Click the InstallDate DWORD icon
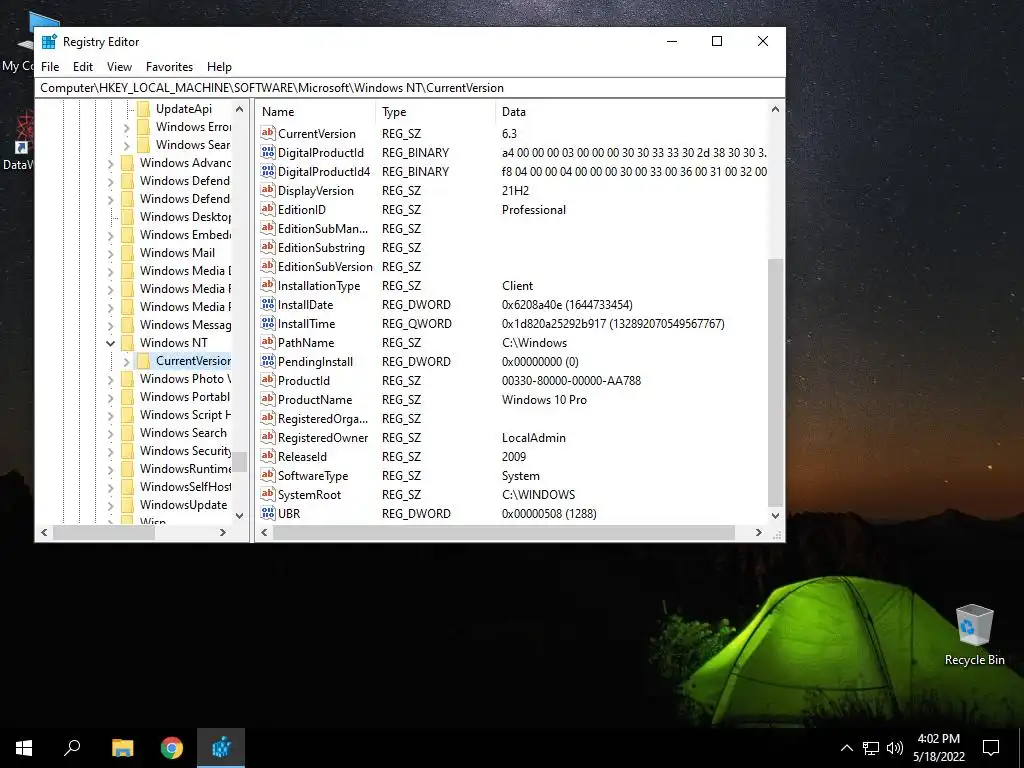 (x=268, y=304)
